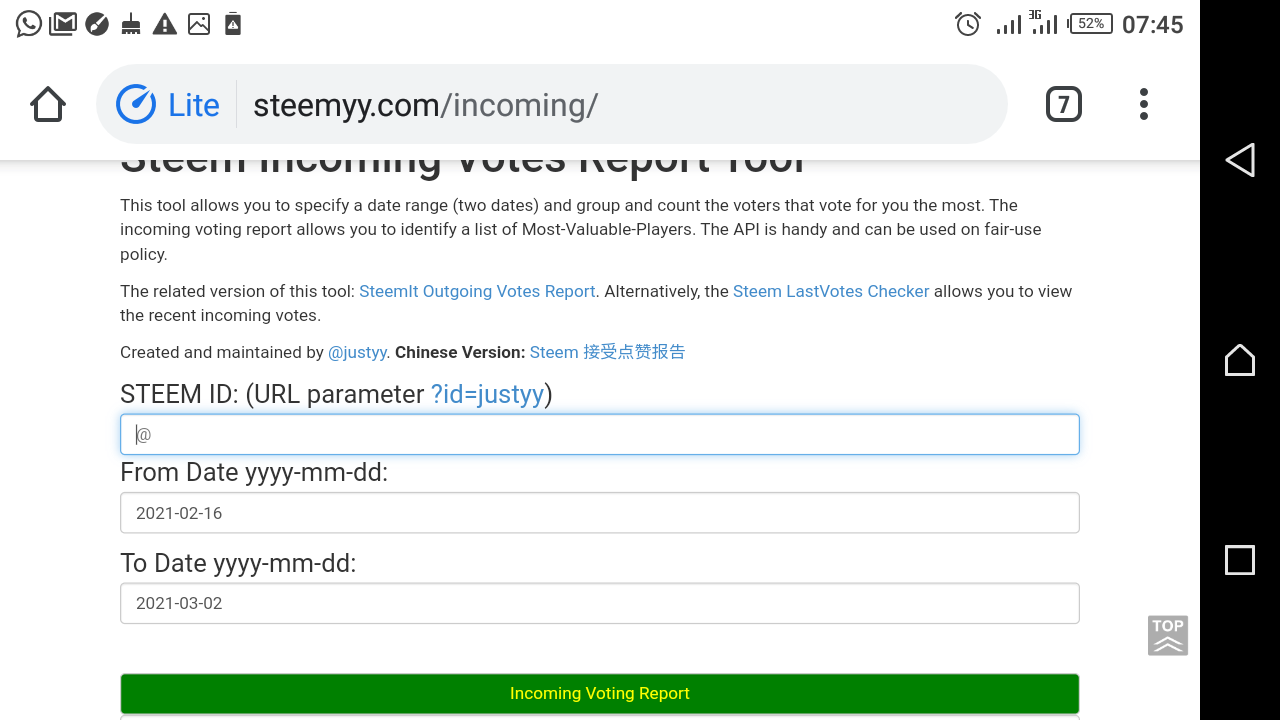
Task: Open the Gmail notification icon
Action: (63, 23)
